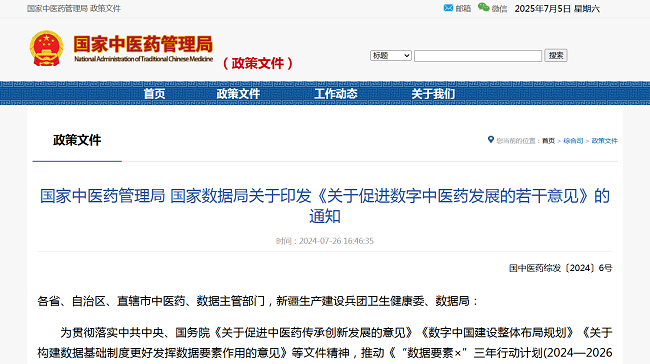Click the search text input field
The width and height of the screenshot is (650, 364).
478,56
